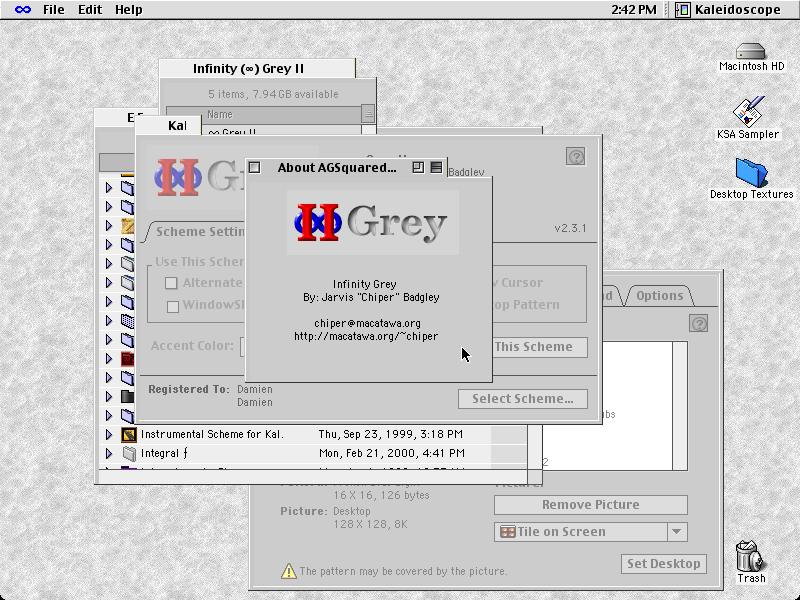Open the infinity Apple menu icon

pyautogui.click(x=23, y=10)
